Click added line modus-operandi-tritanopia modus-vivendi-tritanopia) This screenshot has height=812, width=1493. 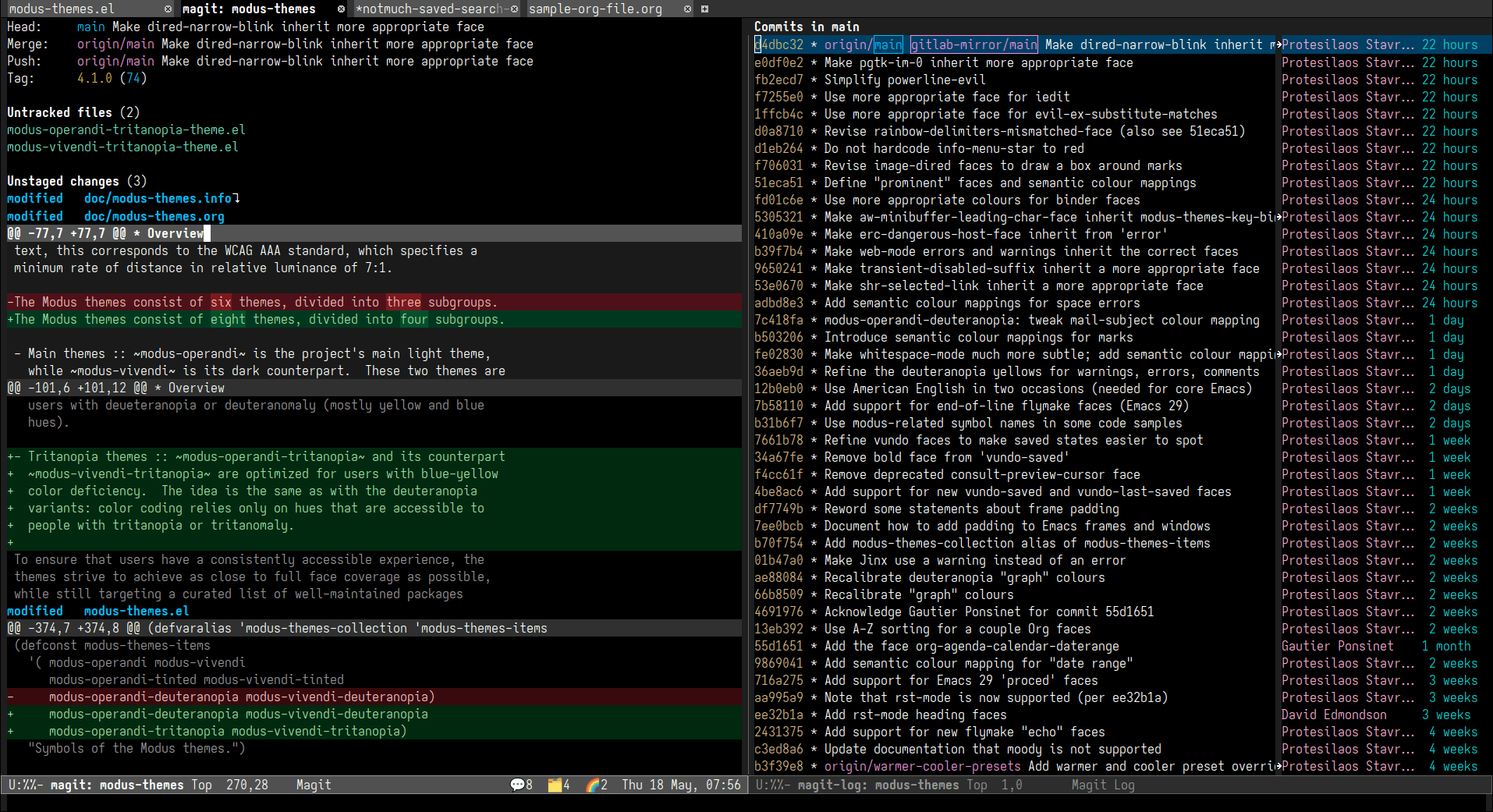[x=374, y=731]
